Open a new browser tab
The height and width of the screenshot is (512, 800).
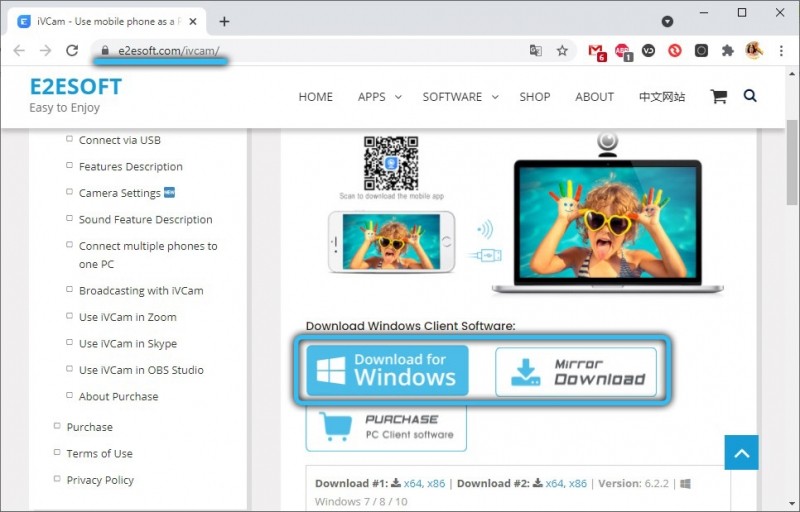[224, 21]
